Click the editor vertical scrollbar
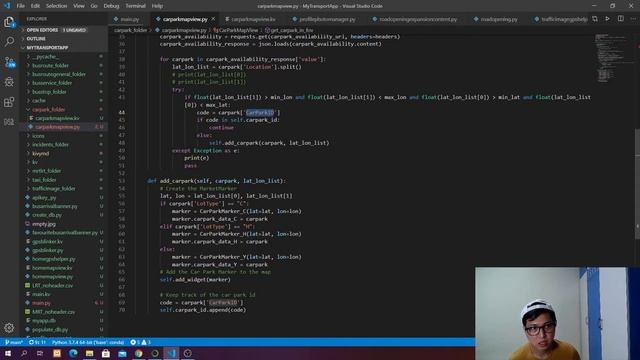This screenshot has height=360, width=640. click(x=637, y=184)
